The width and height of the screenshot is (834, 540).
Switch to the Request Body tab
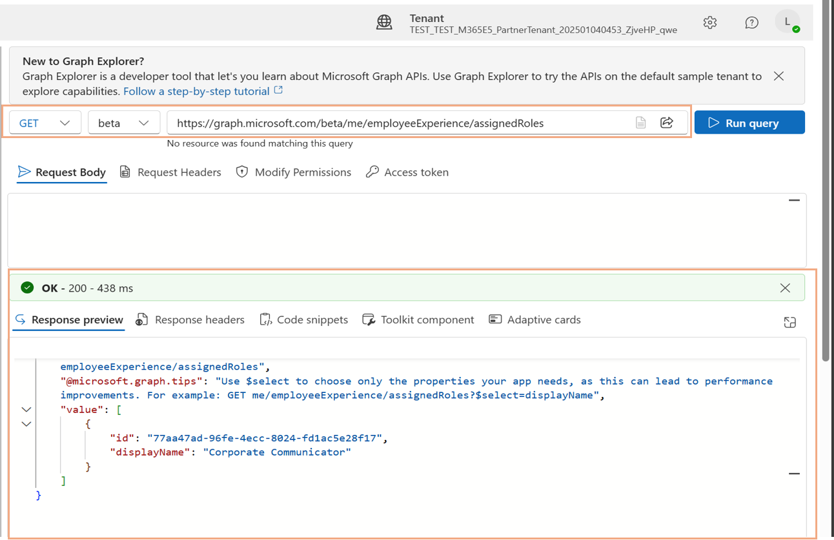coord(62,172)
